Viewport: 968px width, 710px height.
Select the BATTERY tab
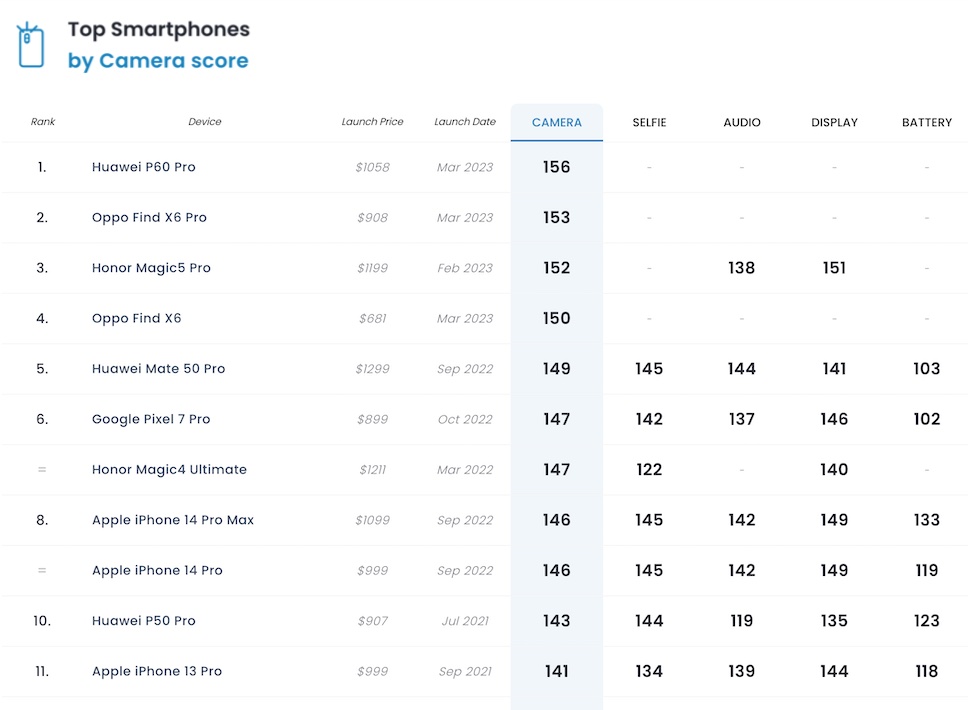927,122
